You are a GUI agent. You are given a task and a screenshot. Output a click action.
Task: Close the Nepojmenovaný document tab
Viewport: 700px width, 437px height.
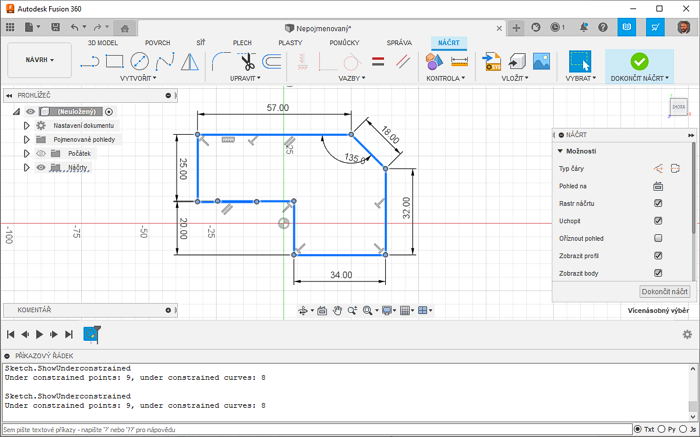click(x=499, y=28)
